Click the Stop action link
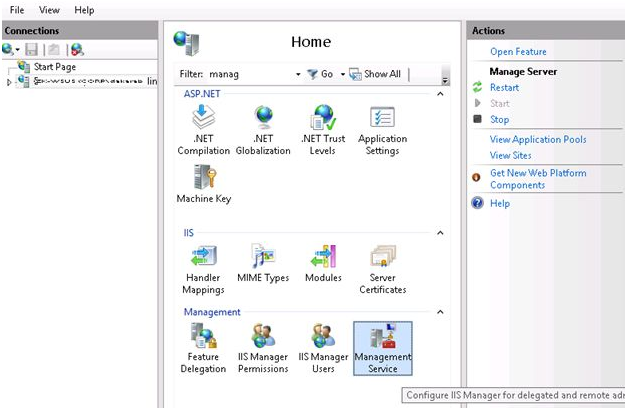 pyautogui.click(x=499, y=119)
